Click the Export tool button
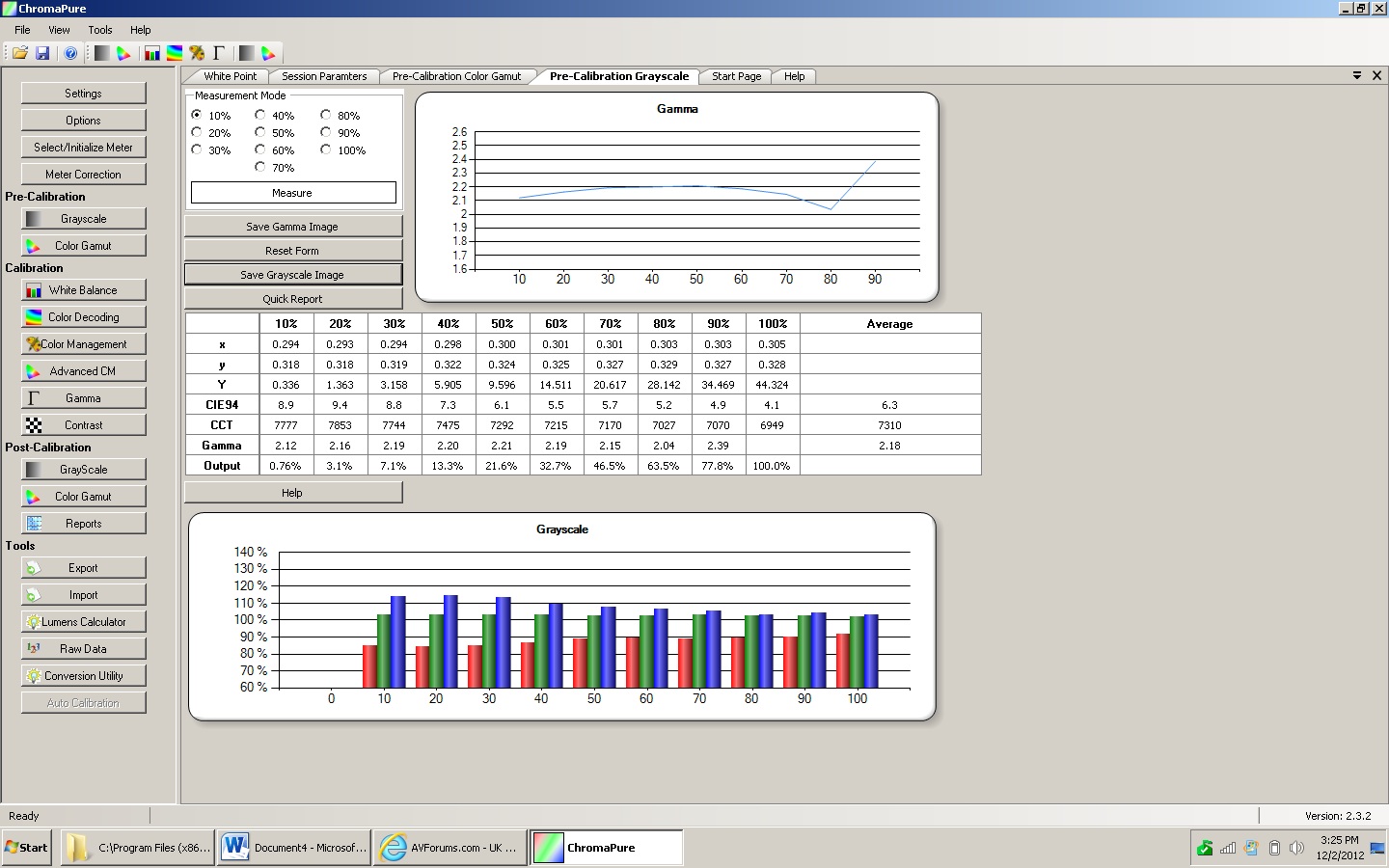The width and height of the screenshot is (1389, 868). 84,568
